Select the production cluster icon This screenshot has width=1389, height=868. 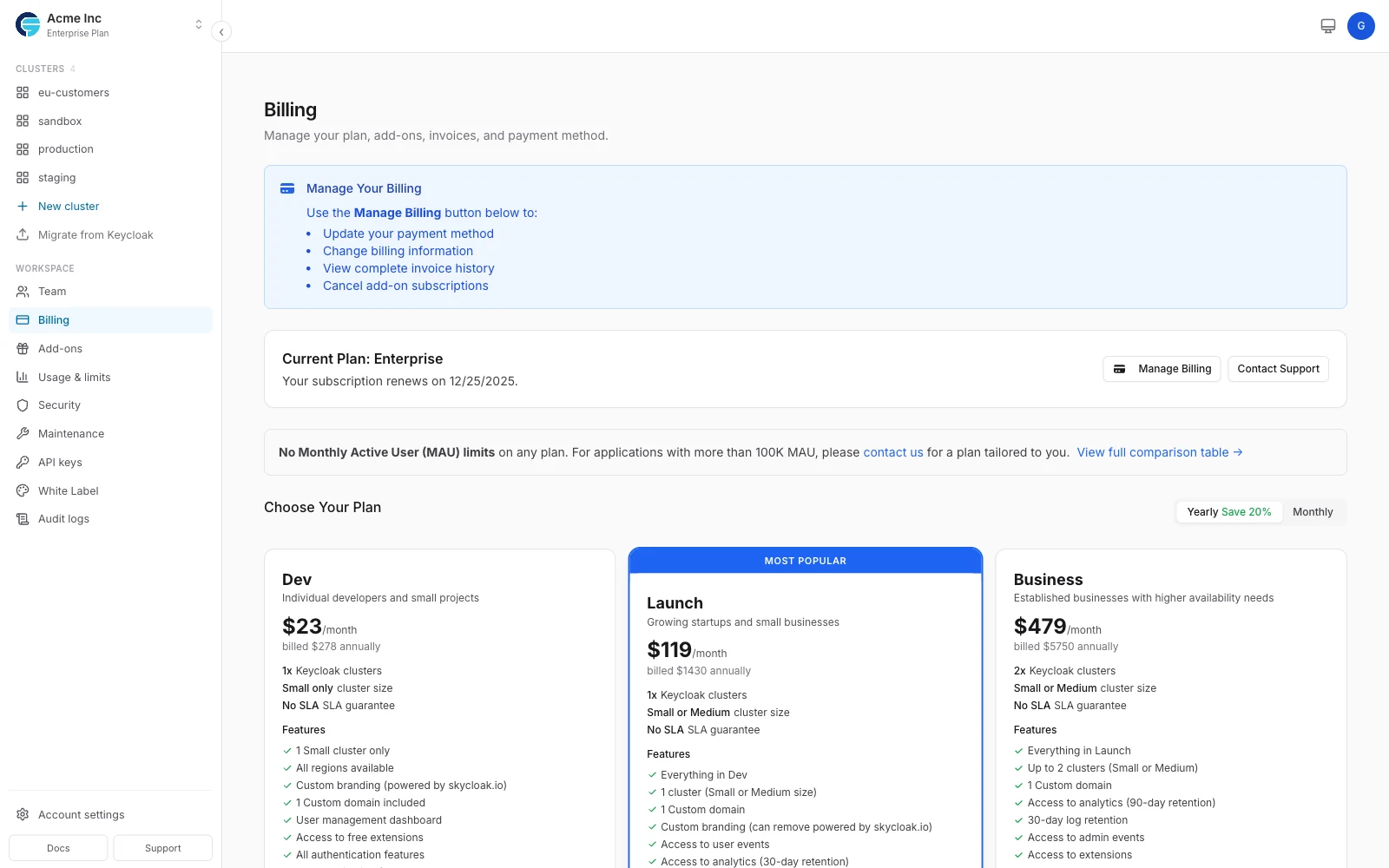(x=23, y=149)
